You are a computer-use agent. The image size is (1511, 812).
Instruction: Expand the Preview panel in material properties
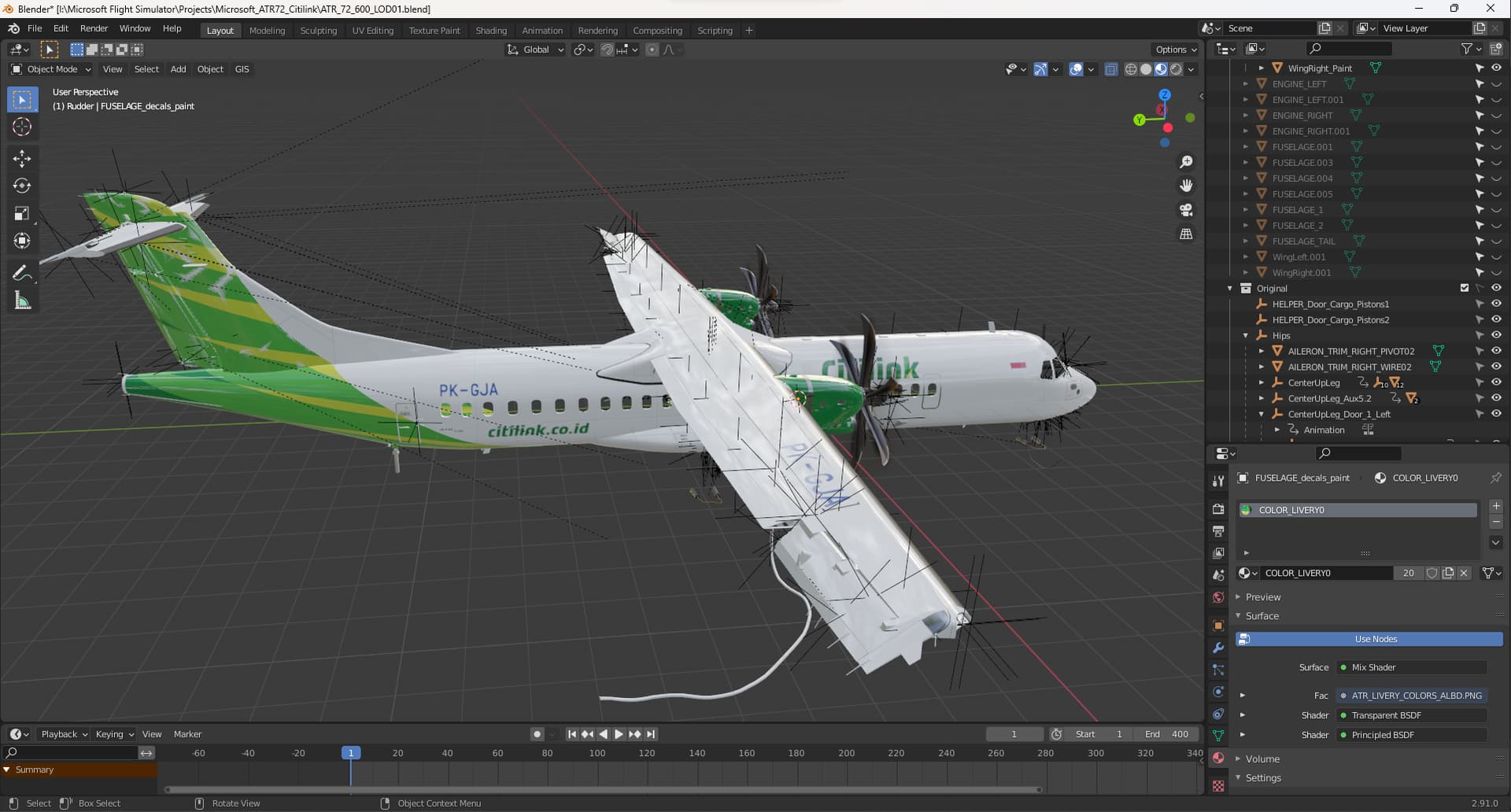(1262, 597)
